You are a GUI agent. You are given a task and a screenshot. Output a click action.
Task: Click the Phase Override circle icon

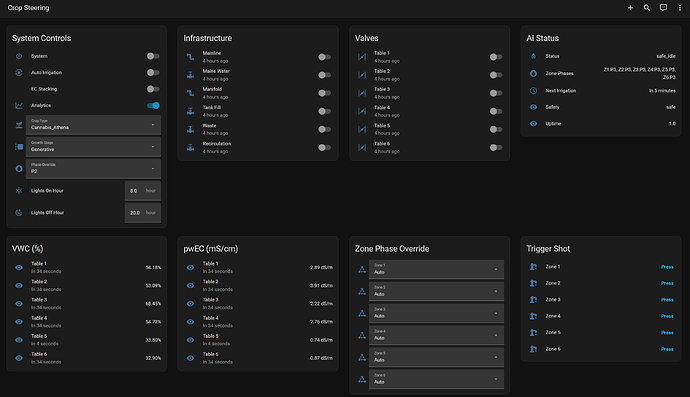pyautogui.click(x=19, y=169)
